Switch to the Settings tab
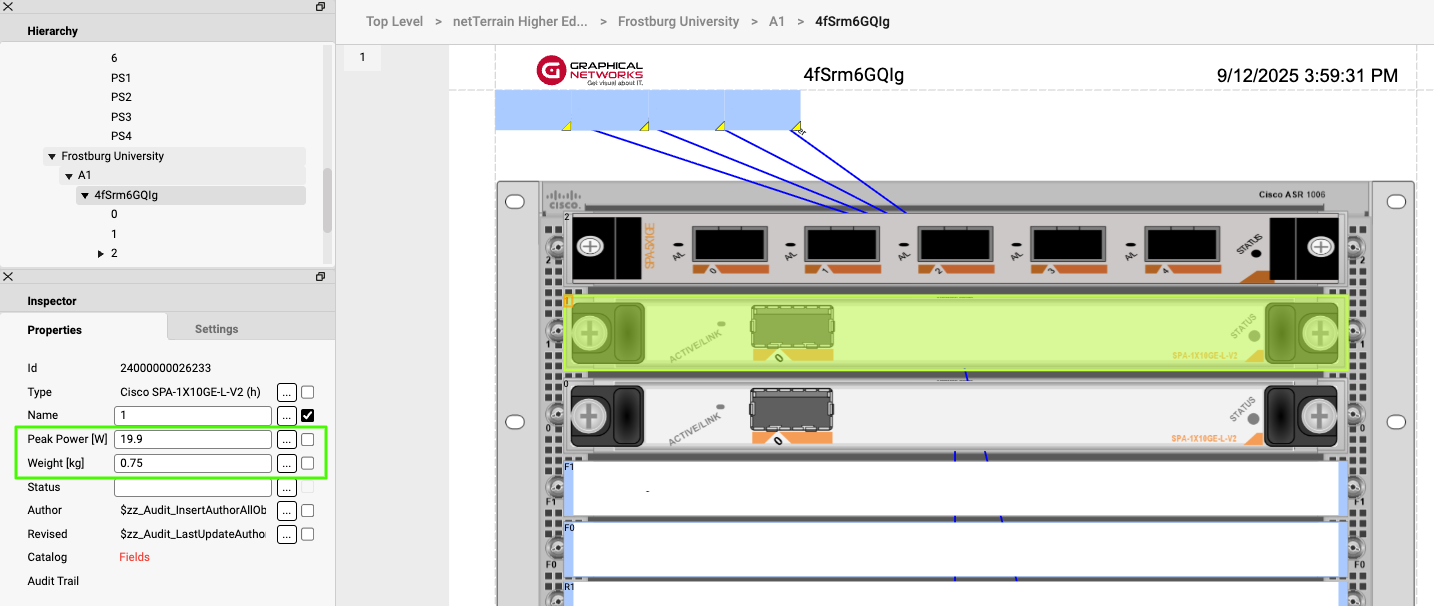This screenshot has height=606, width=1434. pyautogui.click(x=216, y=329)
